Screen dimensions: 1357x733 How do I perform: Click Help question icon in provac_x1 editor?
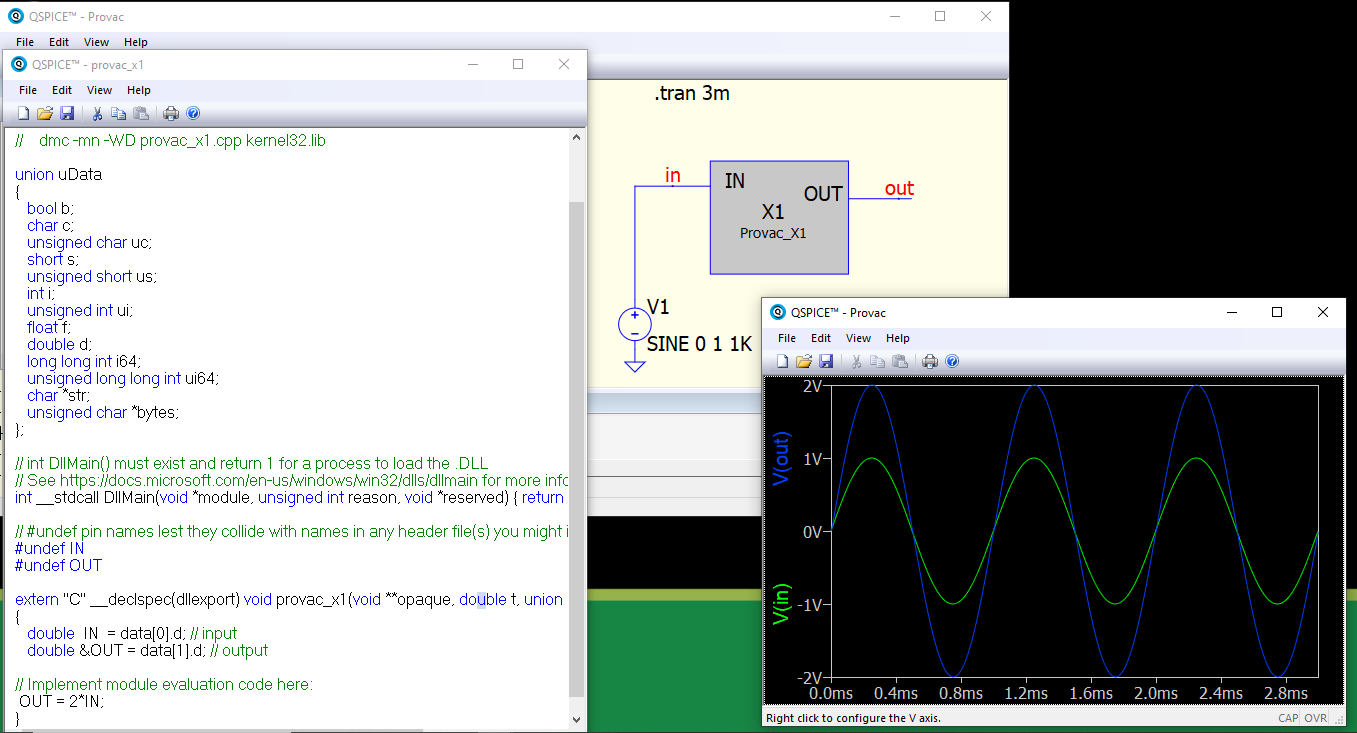coord(193,113)
